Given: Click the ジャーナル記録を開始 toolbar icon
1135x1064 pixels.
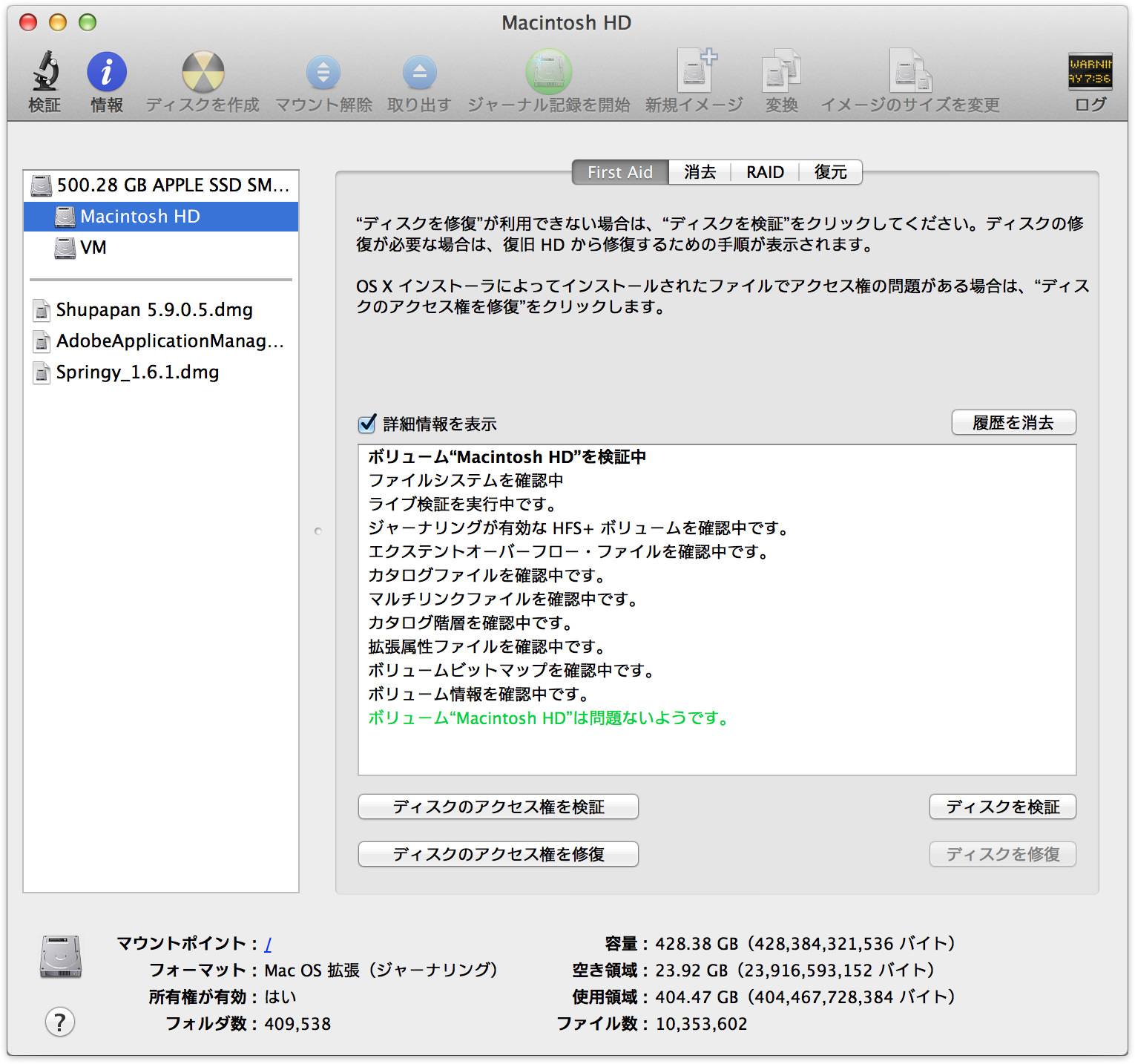Looking at the screenshot, I should pyautogui.click(x=549, y=72).
